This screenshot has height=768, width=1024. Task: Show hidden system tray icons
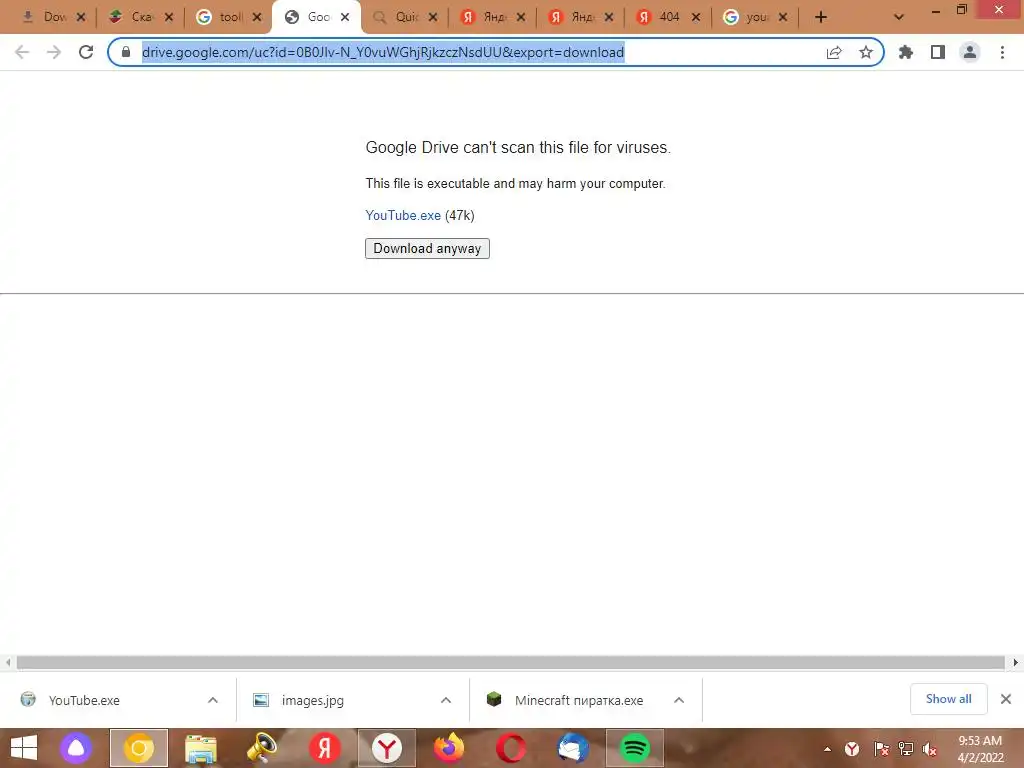[827, 748]
